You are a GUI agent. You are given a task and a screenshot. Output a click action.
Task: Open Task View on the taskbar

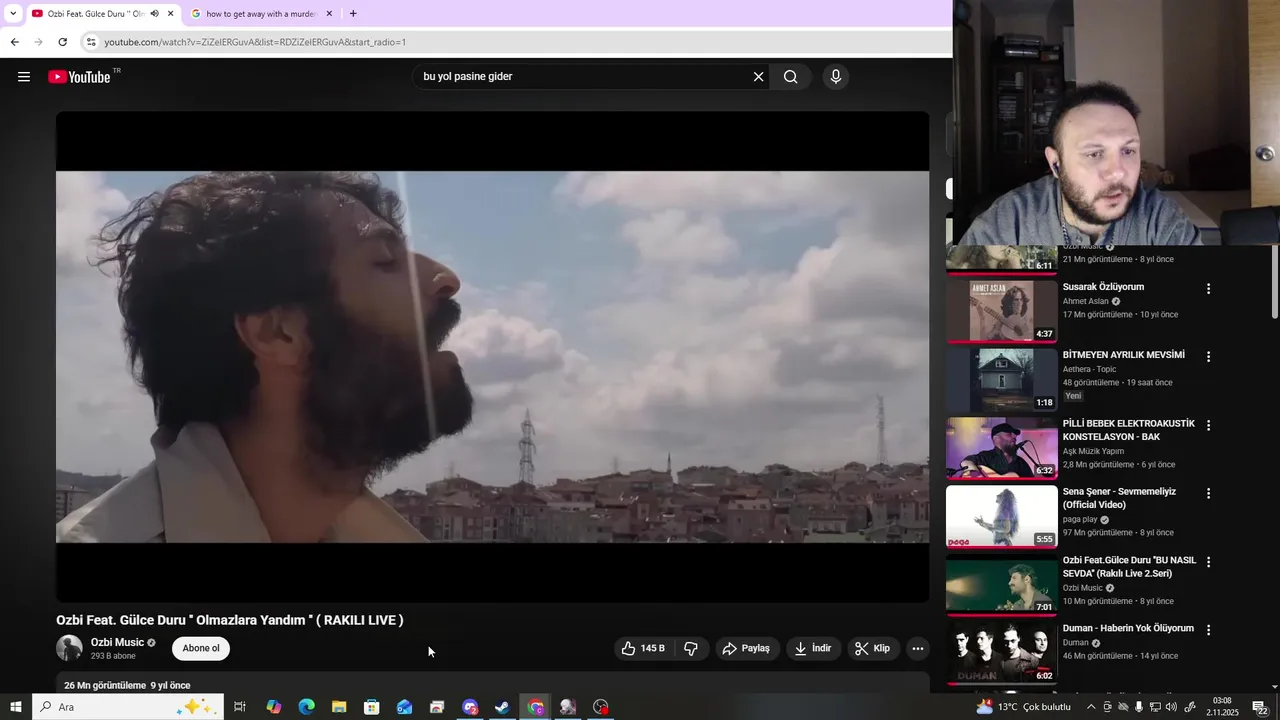(240, 707)
